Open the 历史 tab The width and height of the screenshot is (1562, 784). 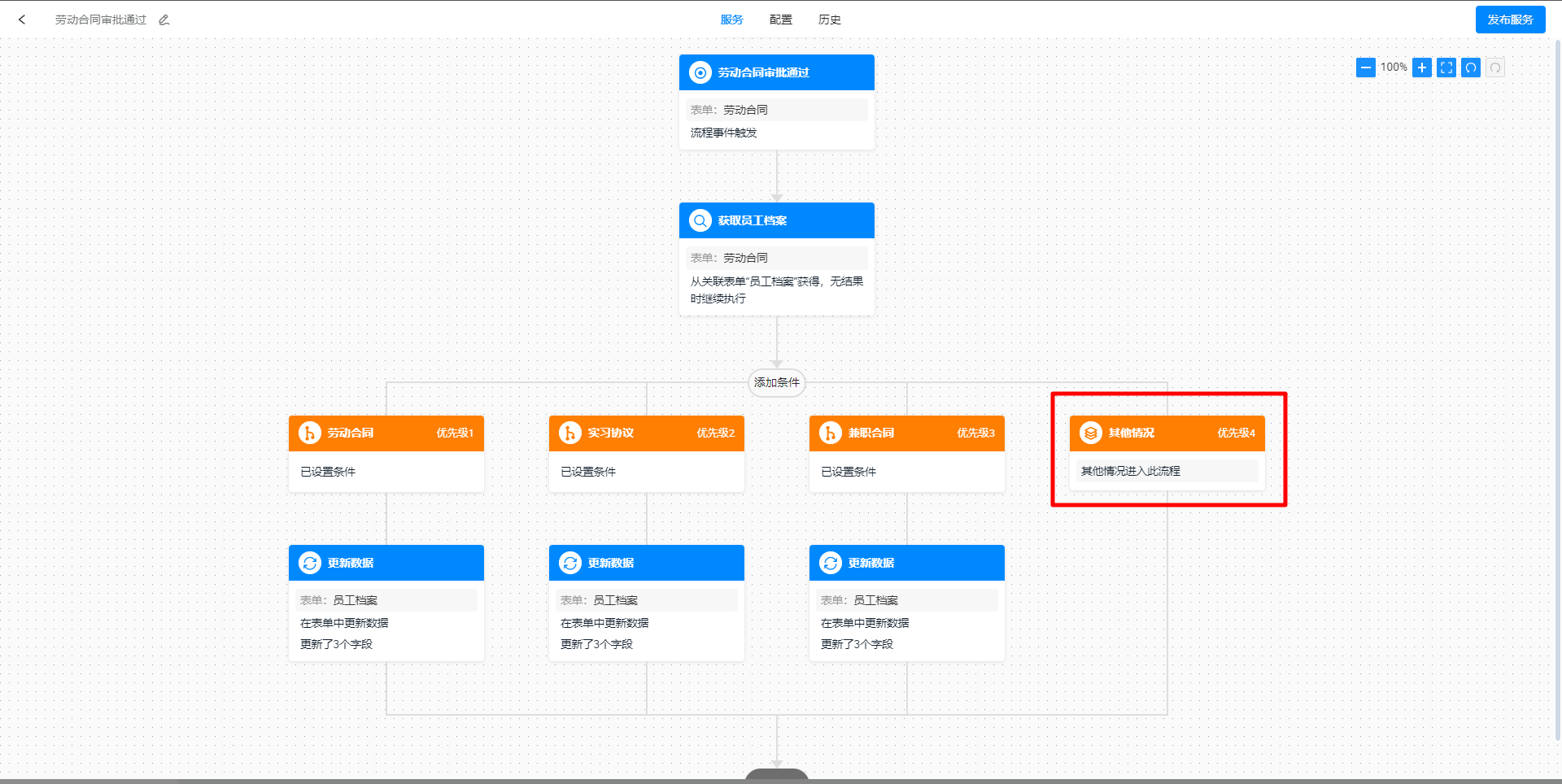(829, 20)
